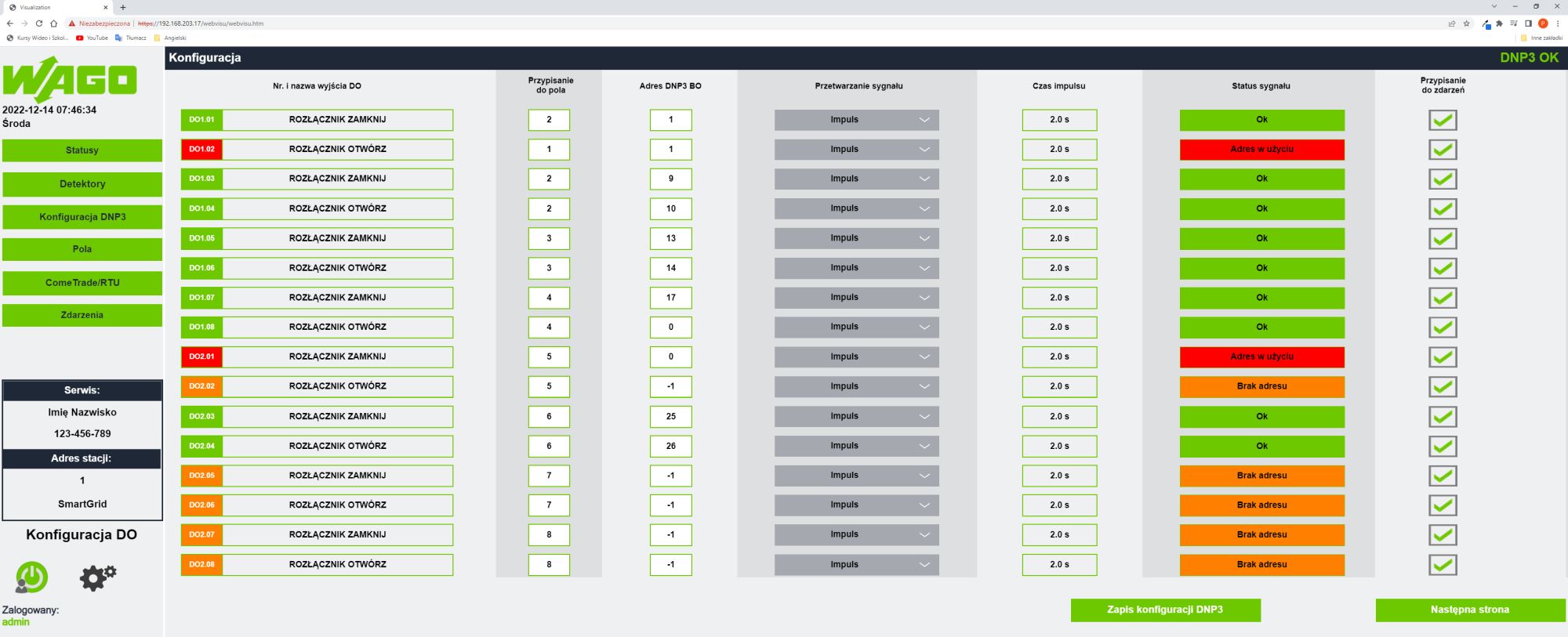
Task: Toggle event assignment checkbox for DO2.03
Action: (1443, 417)
